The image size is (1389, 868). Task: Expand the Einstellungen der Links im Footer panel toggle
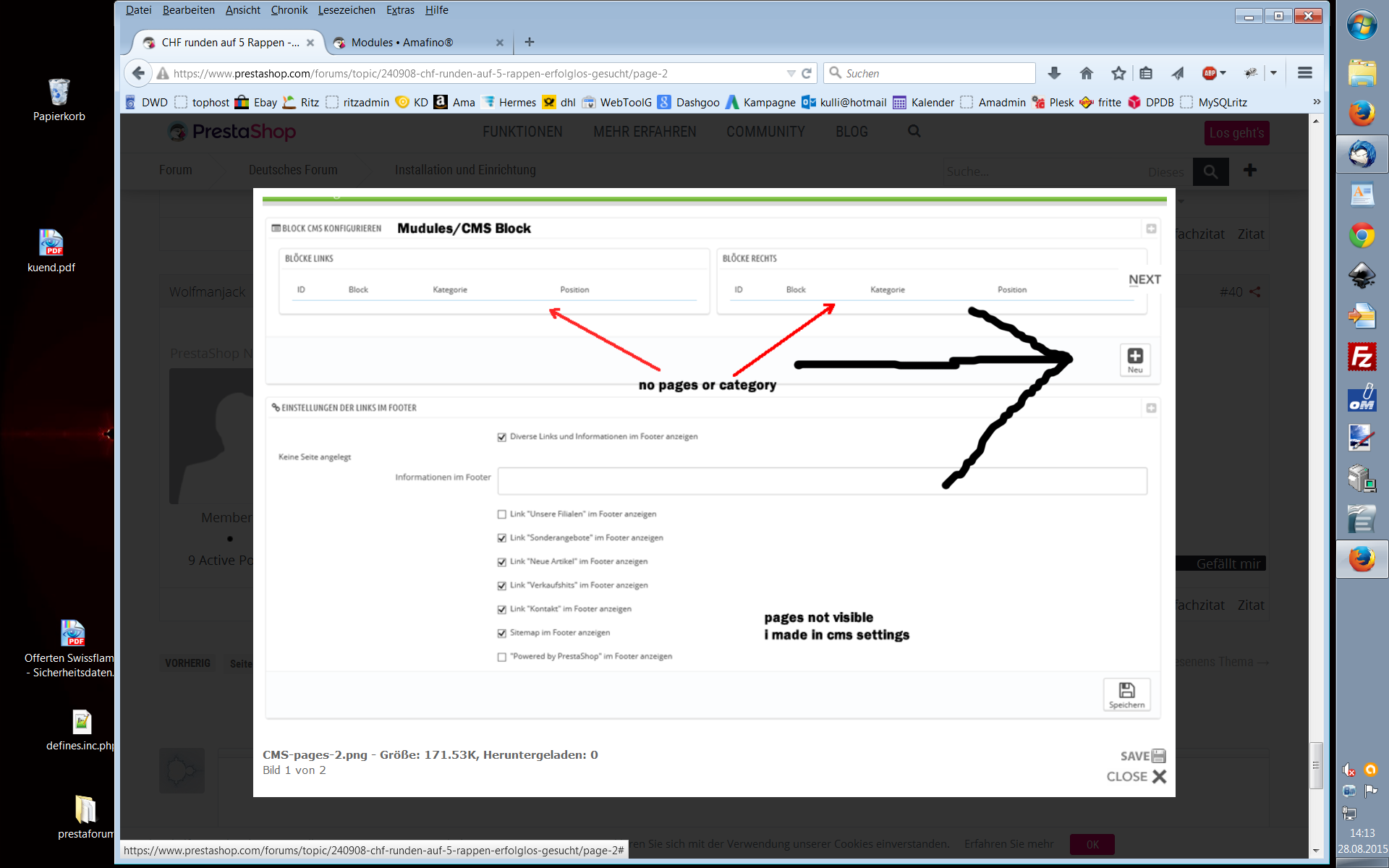pyautogui.click(x=1151, y=408)
